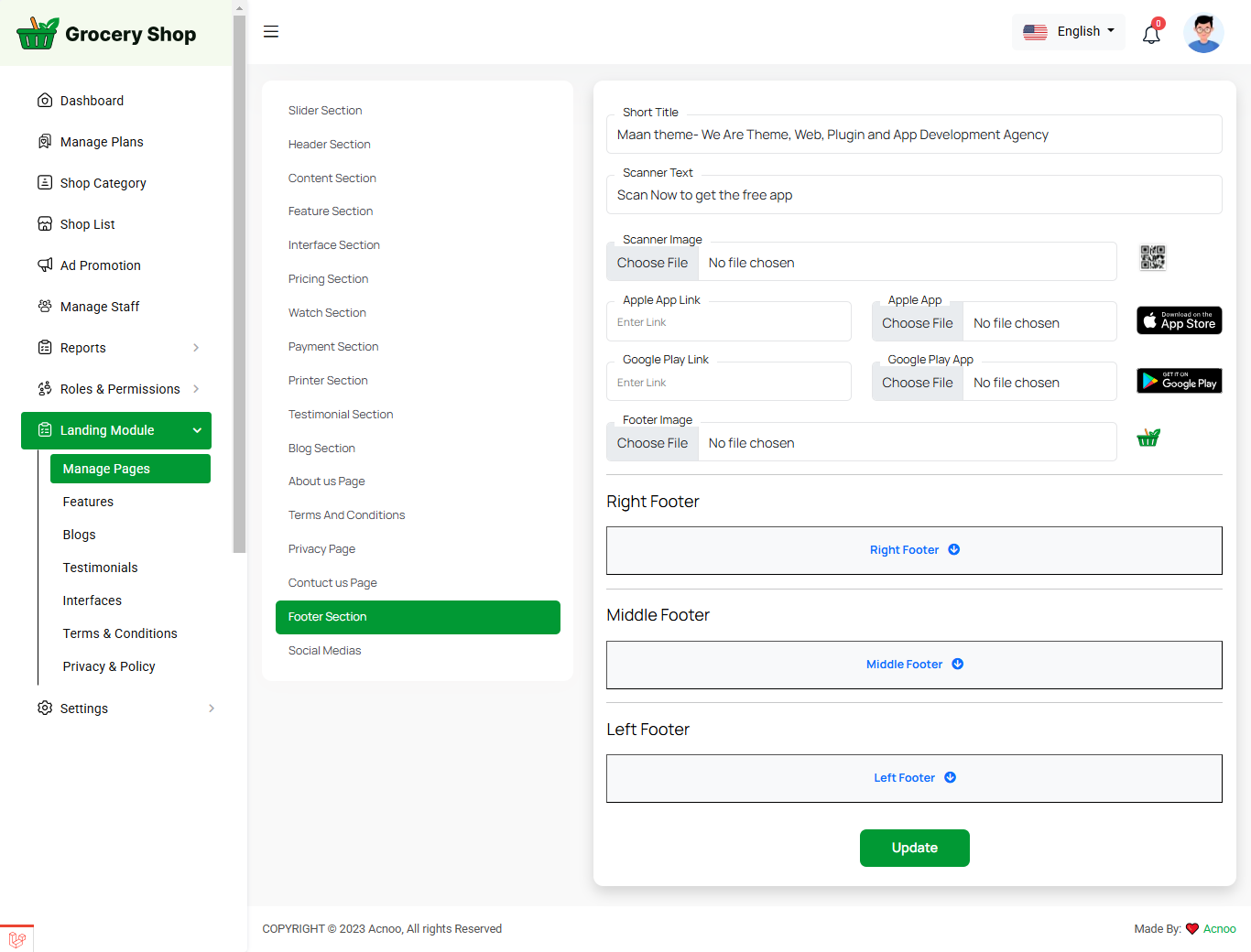Click the Ad Promotion megaphone icon
Viewport: 1251px width, 952px height.
click(x=45, y=265)
